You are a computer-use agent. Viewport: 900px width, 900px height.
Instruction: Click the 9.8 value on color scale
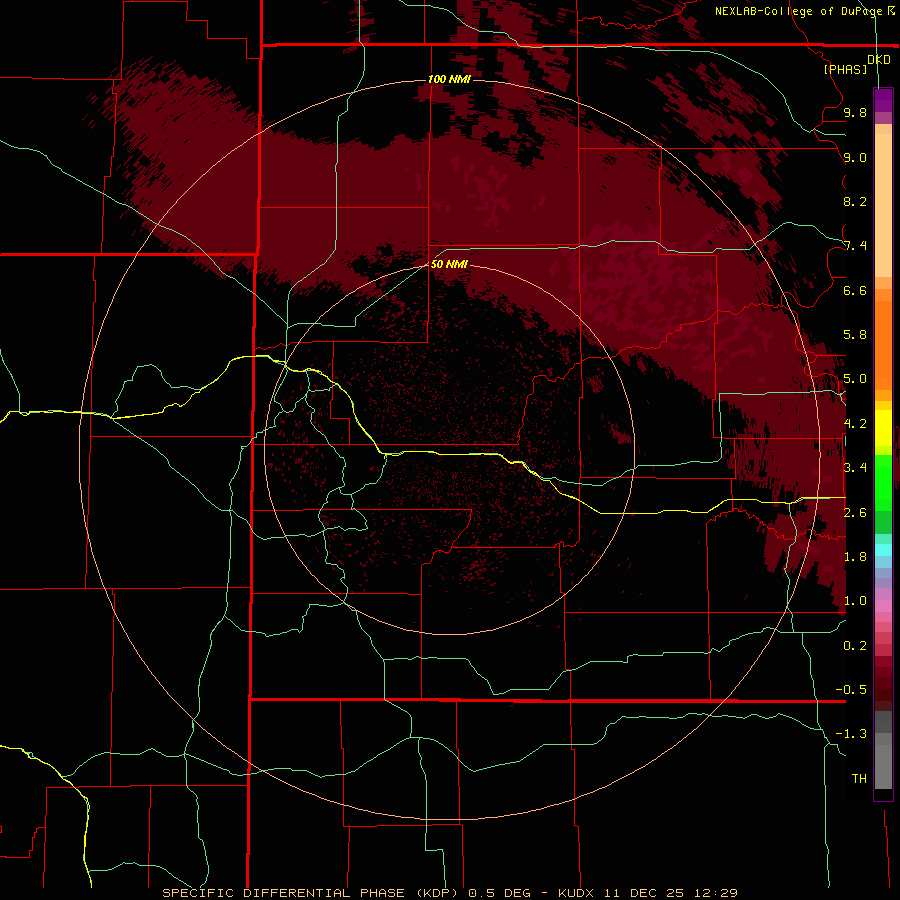[855, 112]
